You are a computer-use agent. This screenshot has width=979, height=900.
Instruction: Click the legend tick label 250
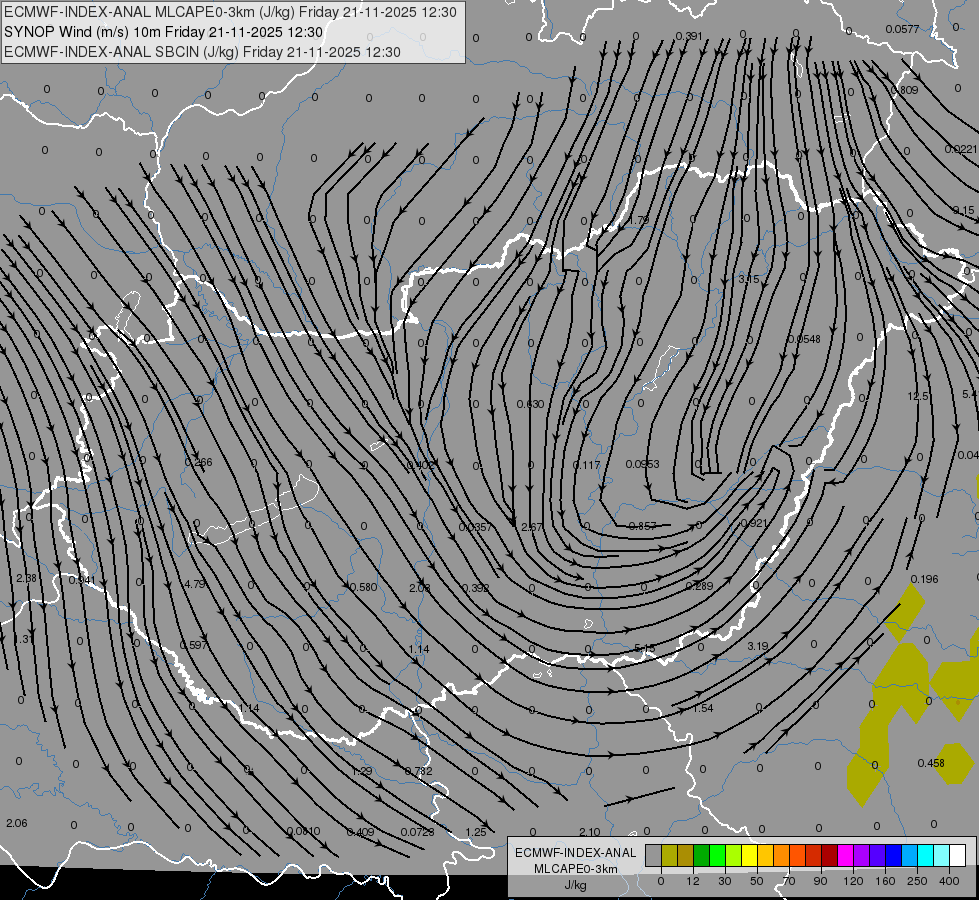coord(917,881)
